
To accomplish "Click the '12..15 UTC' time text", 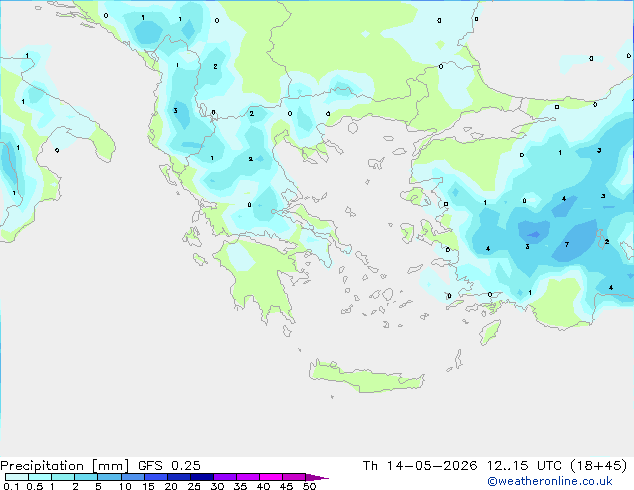I will point(524,466).
